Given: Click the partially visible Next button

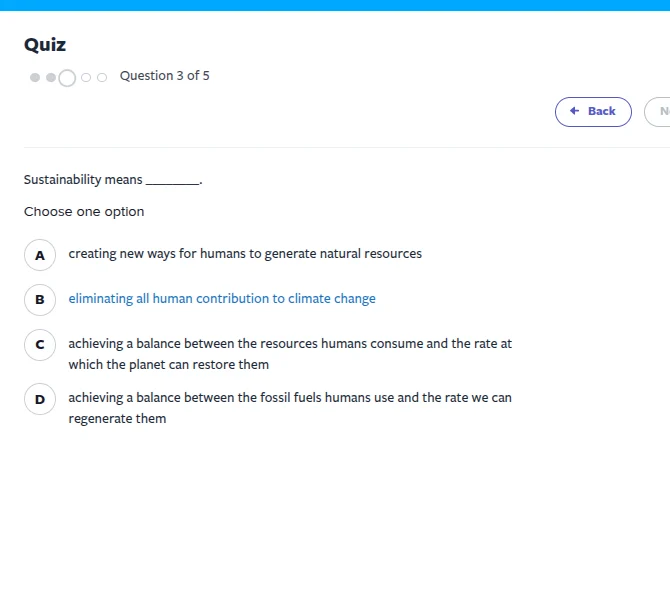Looking at the screenshot, I should pos(659,112).
